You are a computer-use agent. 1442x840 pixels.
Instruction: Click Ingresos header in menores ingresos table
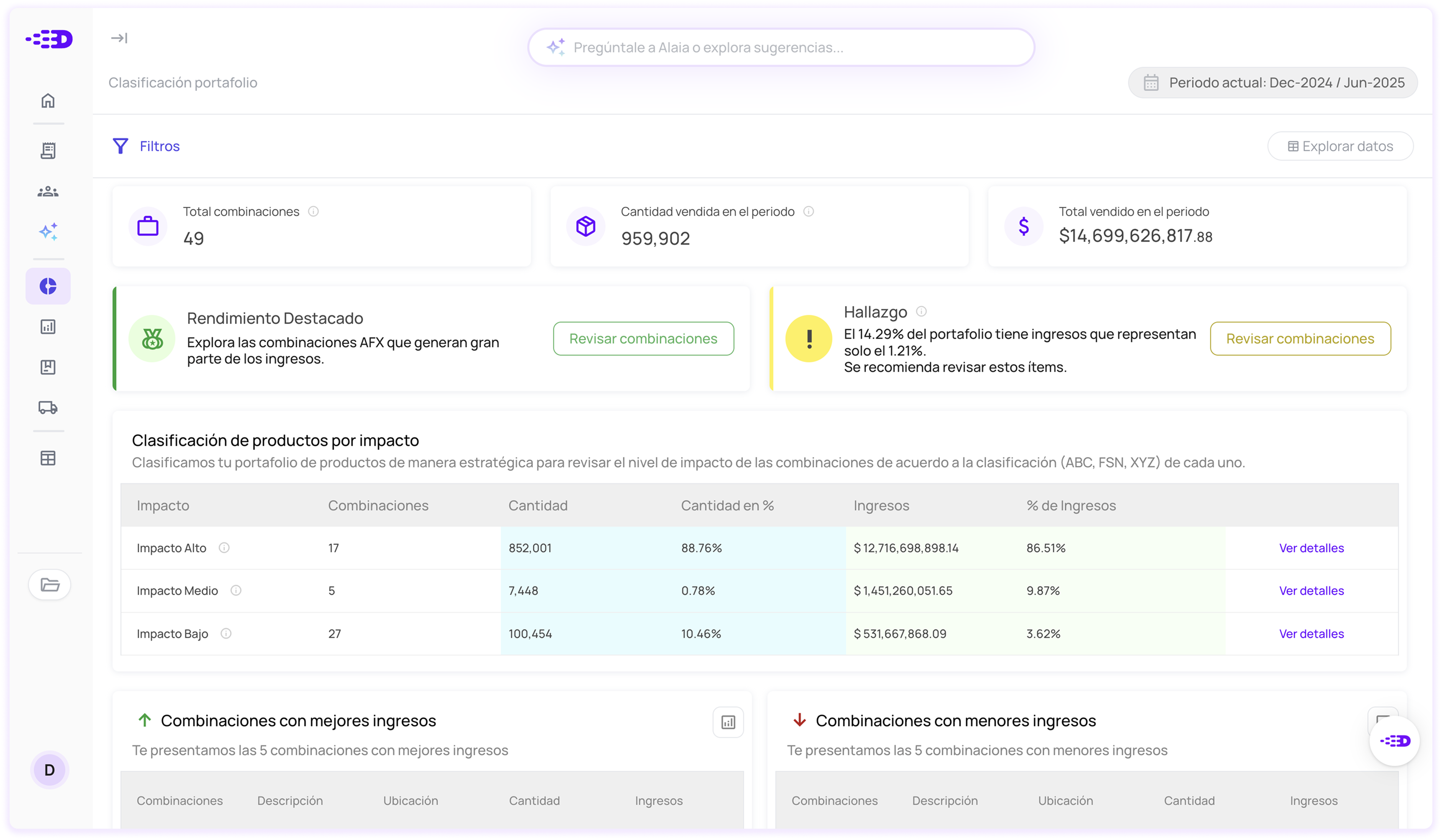click(1314, 801)
